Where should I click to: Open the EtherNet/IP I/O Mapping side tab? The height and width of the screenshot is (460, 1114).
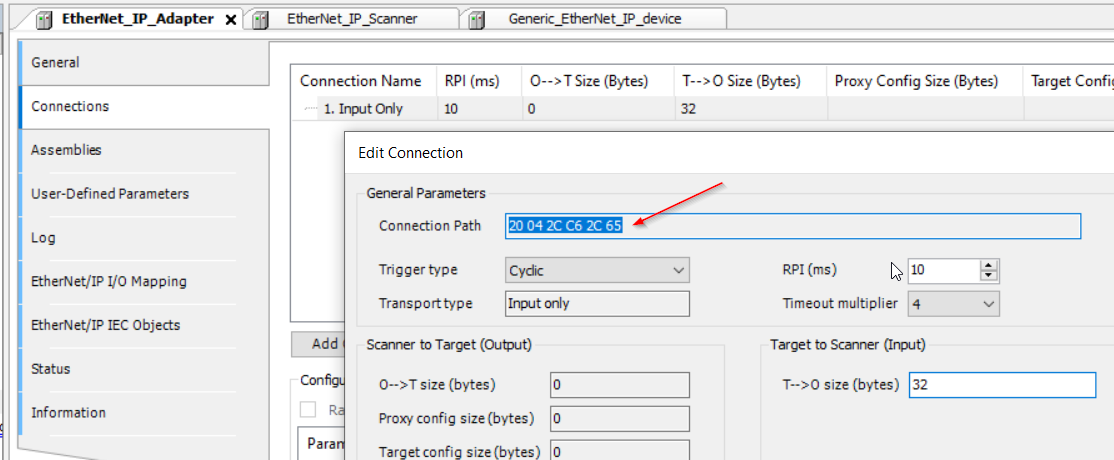pos(144,282)
